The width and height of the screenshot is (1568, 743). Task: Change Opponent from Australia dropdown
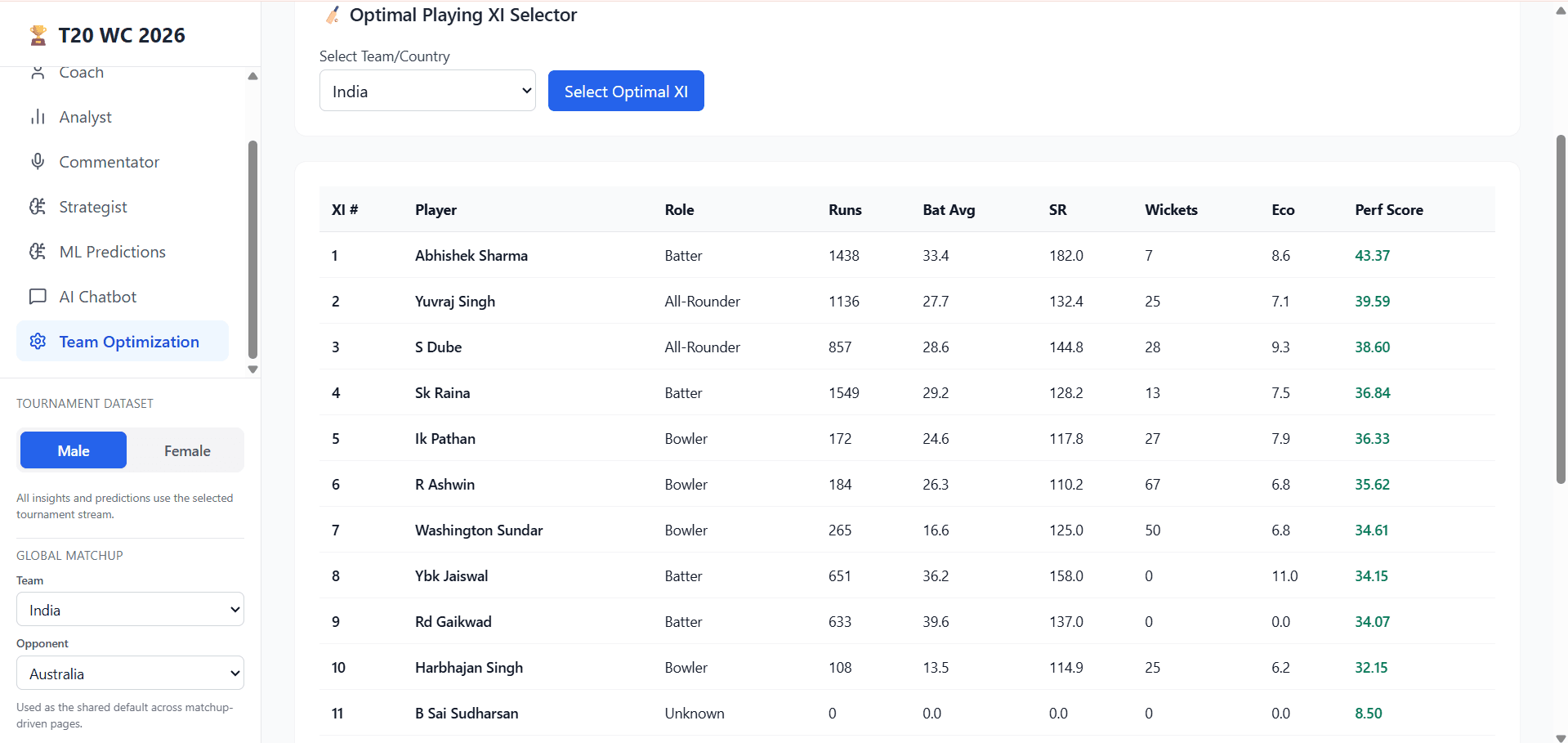point(129,673)
